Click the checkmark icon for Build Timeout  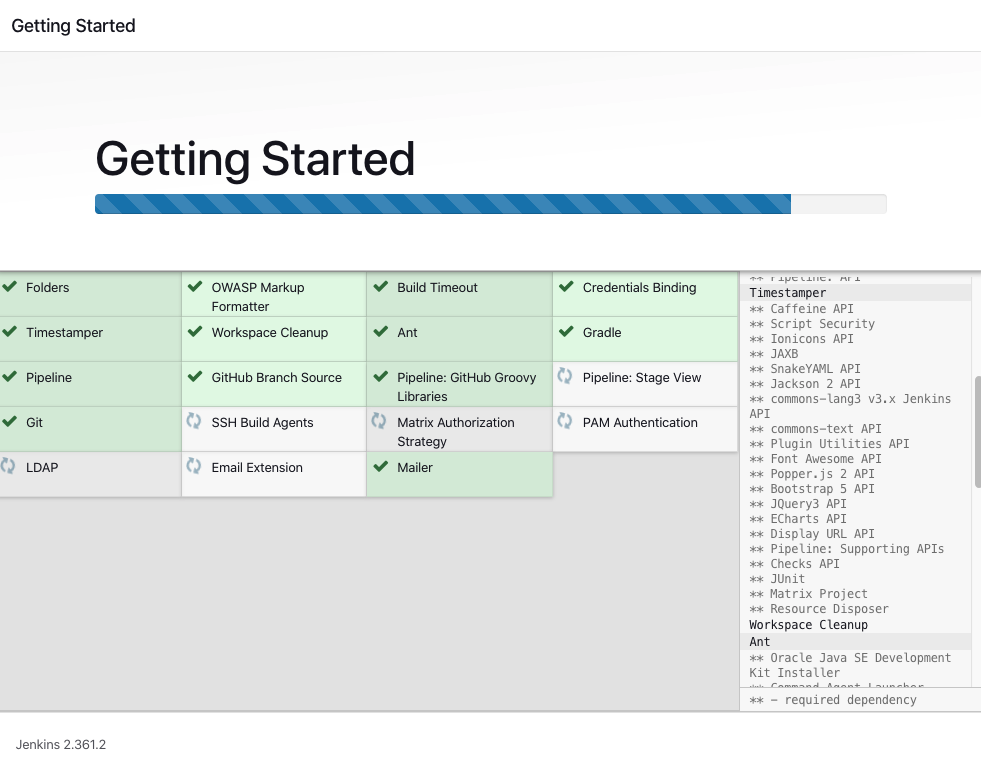pos(381,286)
